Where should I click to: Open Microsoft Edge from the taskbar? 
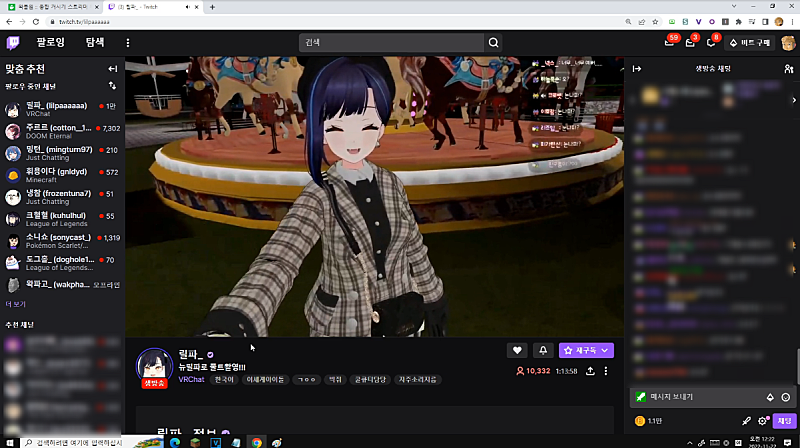point(174,442)
